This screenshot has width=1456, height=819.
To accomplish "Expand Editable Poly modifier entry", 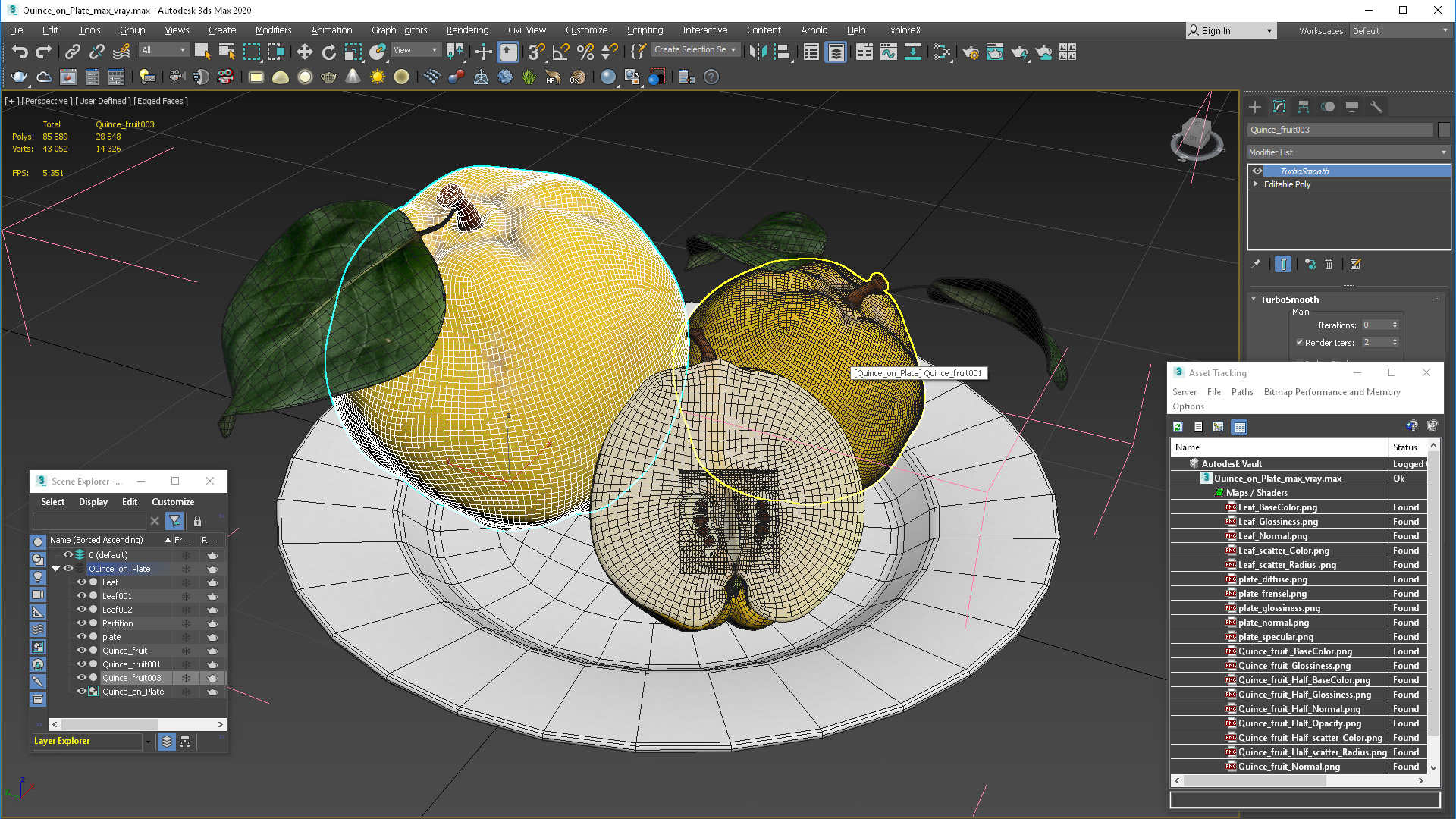I will tap(1256, 184).
